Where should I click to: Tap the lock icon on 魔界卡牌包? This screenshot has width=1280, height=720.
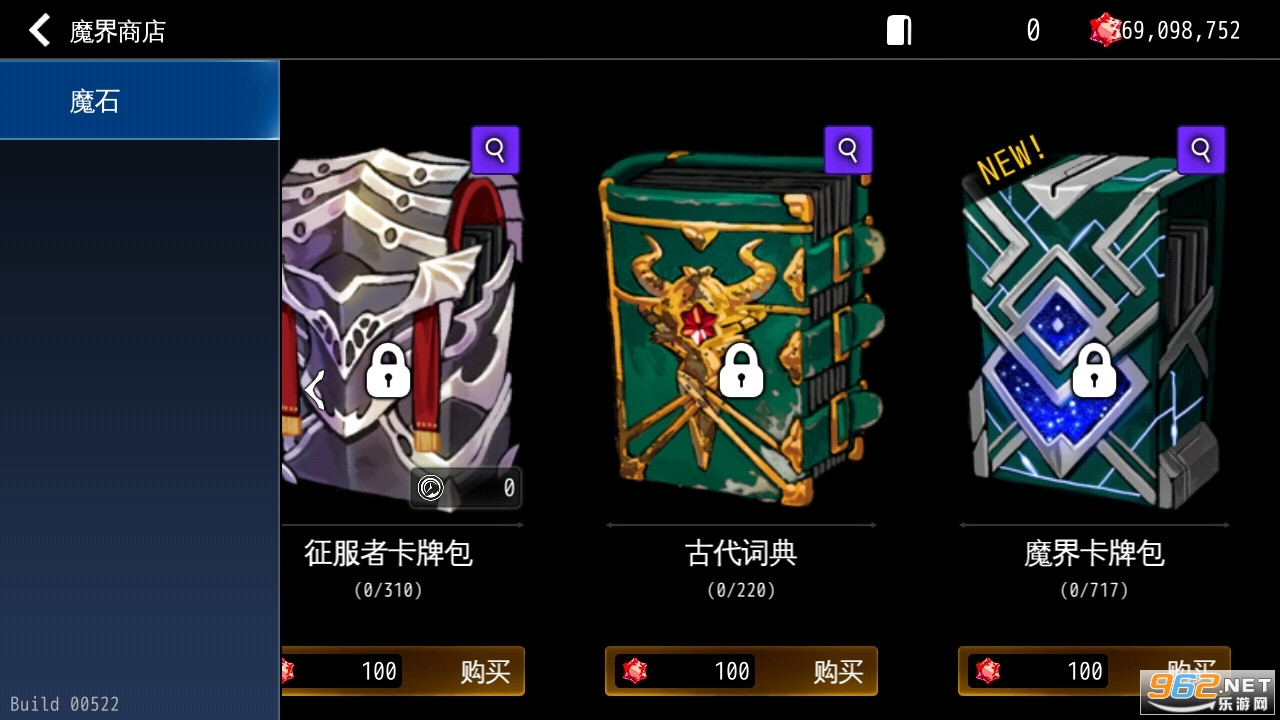pos(1094,370)
